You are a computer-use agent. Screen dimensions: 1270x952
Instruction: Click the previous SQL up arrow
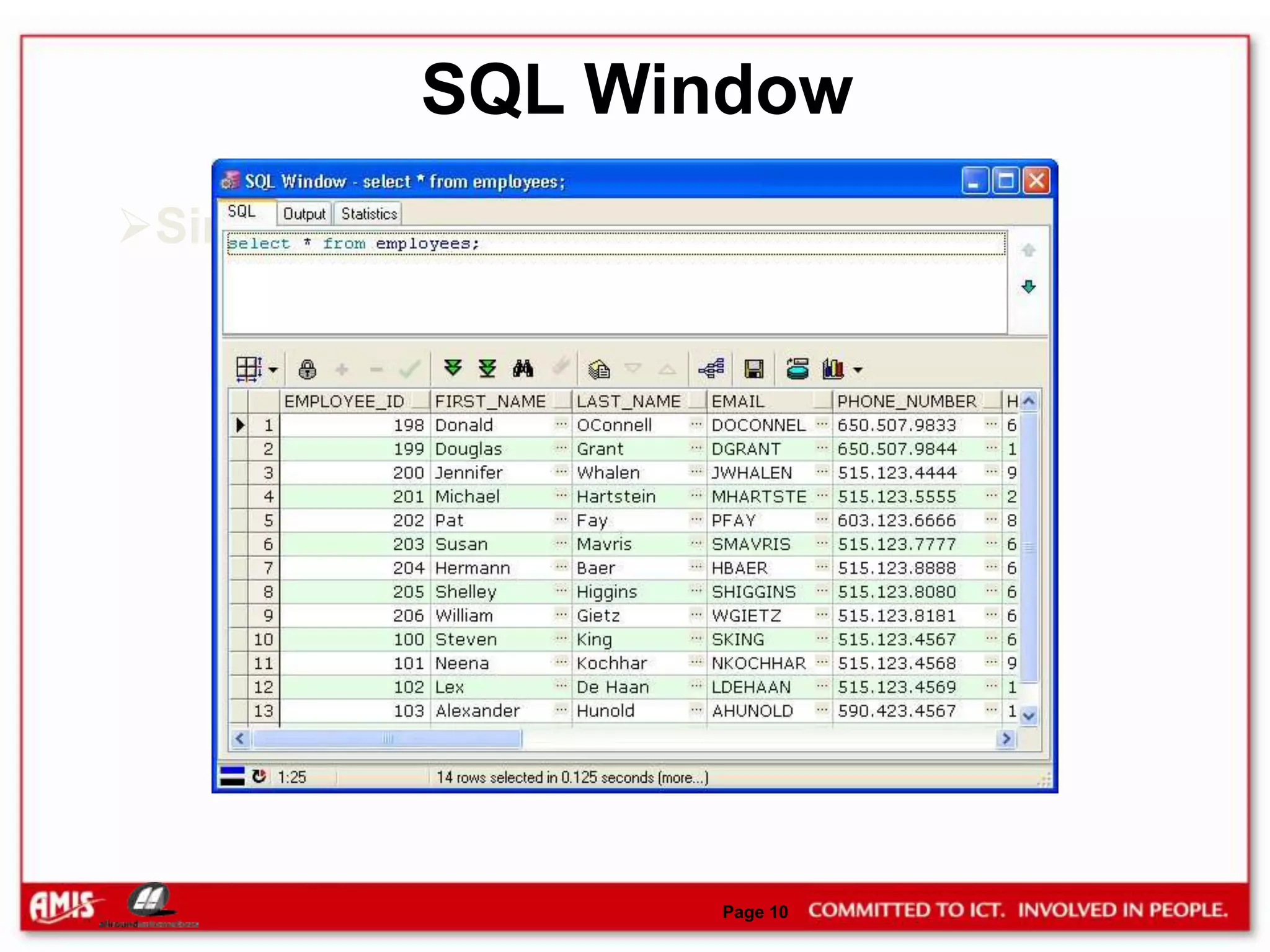(x=1029, y=250)
